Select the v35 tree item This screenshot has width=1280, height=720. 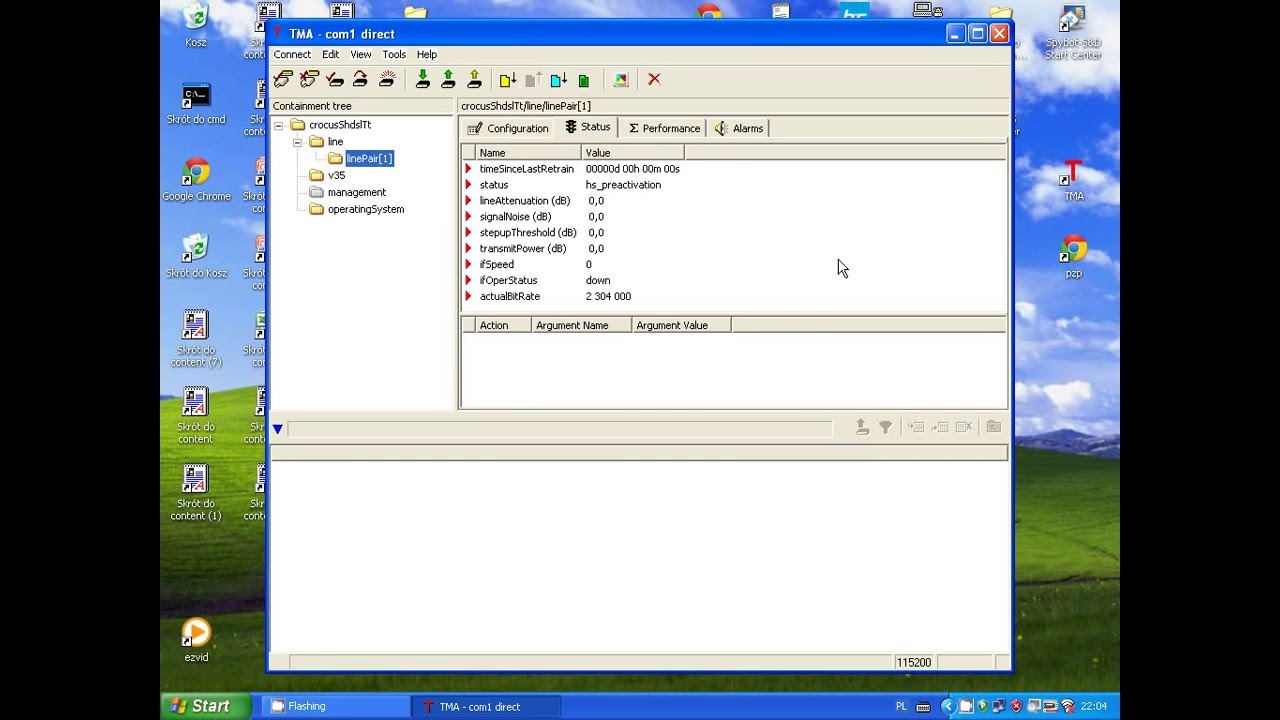[x=336, y=175]
